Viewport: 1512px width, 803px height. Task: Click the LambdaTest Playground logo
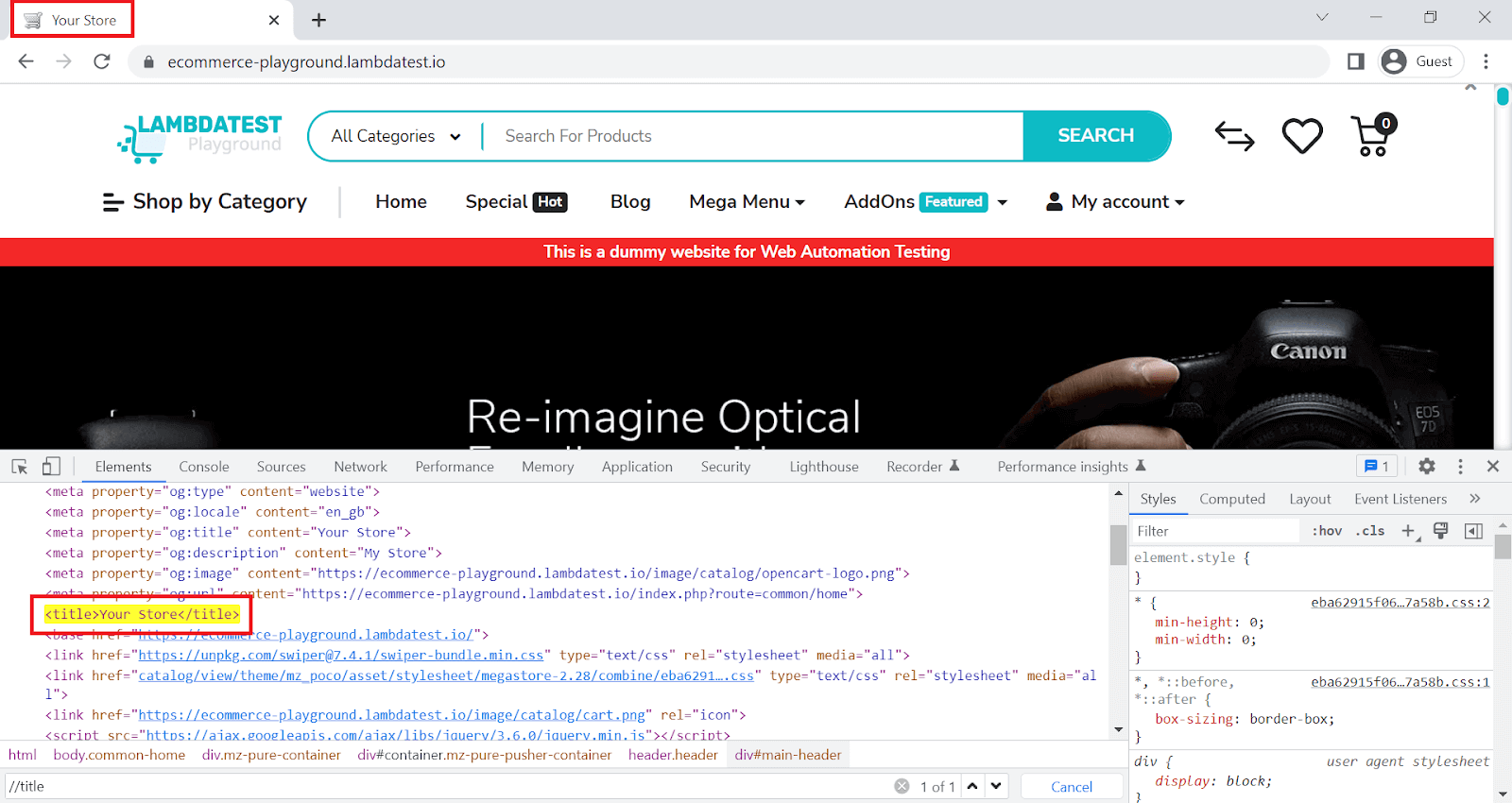pos(200,138)
